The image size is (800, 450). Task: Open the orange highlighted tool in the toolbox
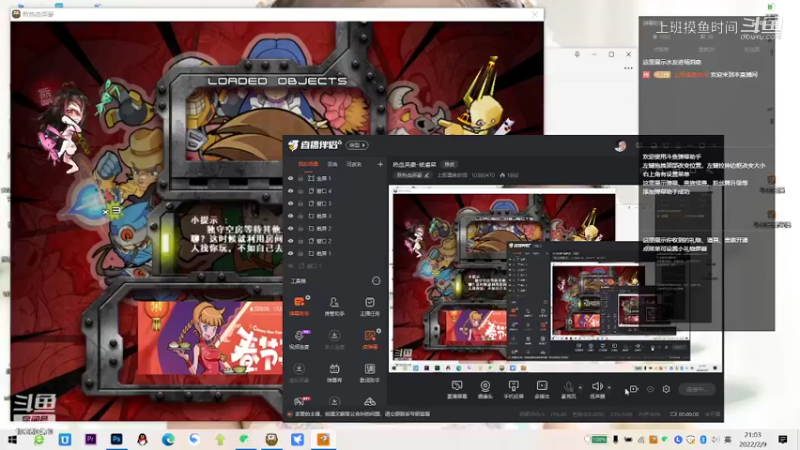[369, 339]
